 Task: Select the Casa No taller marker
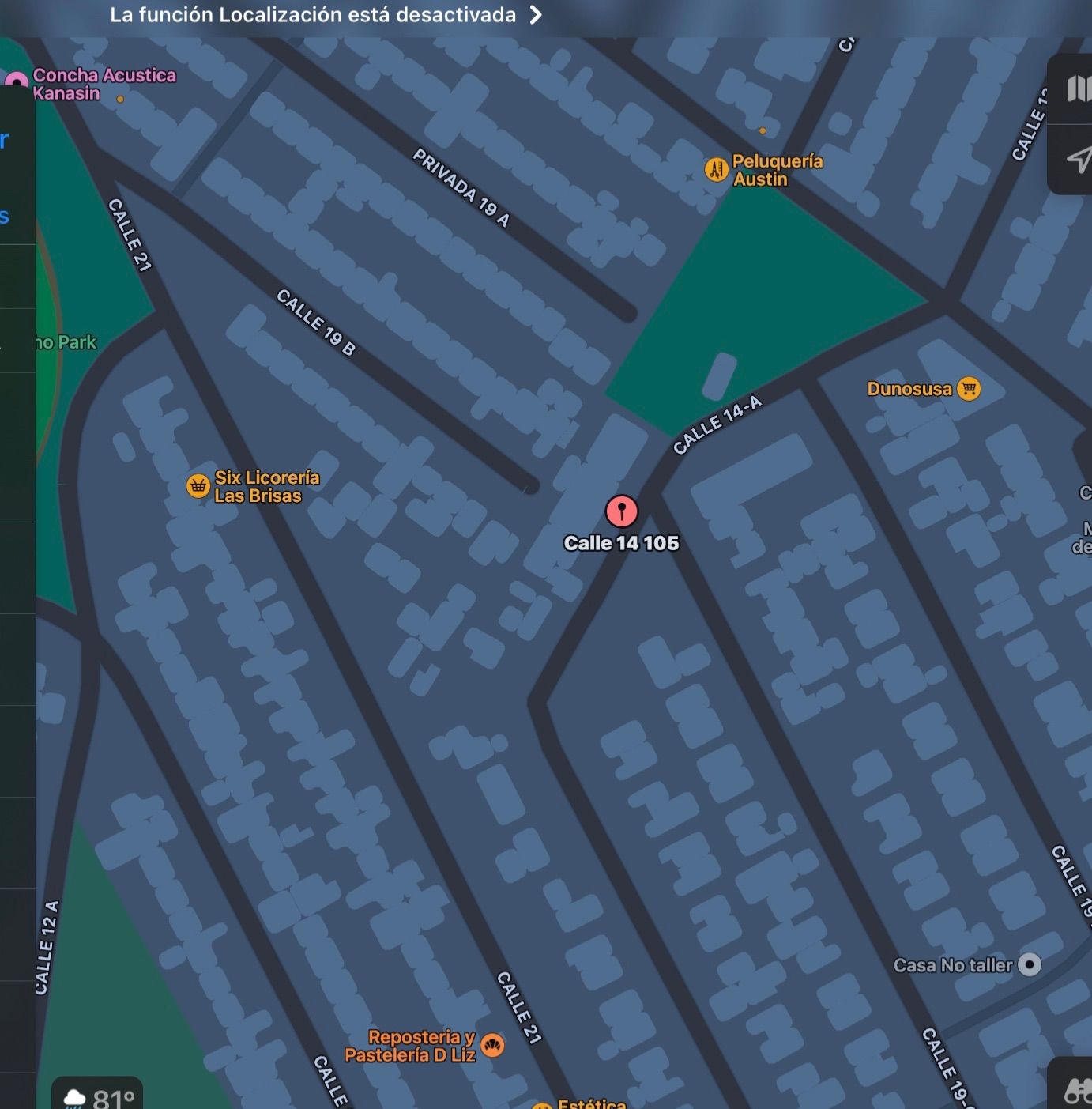click(x=1030, y=964)
